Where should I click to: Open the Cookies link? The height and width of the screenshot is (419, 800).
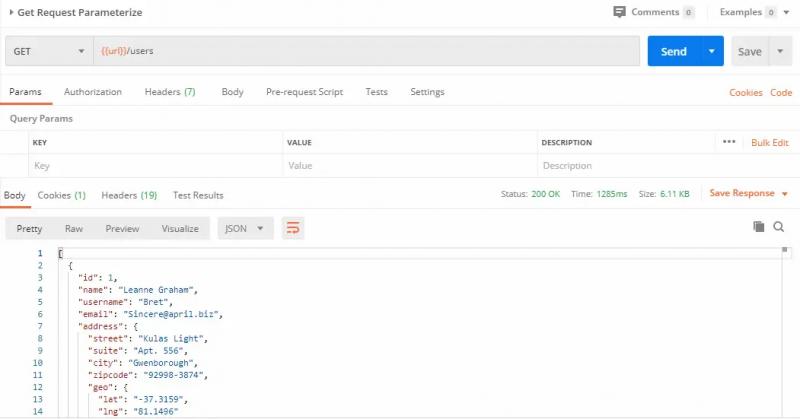click(x=745, y=92)
